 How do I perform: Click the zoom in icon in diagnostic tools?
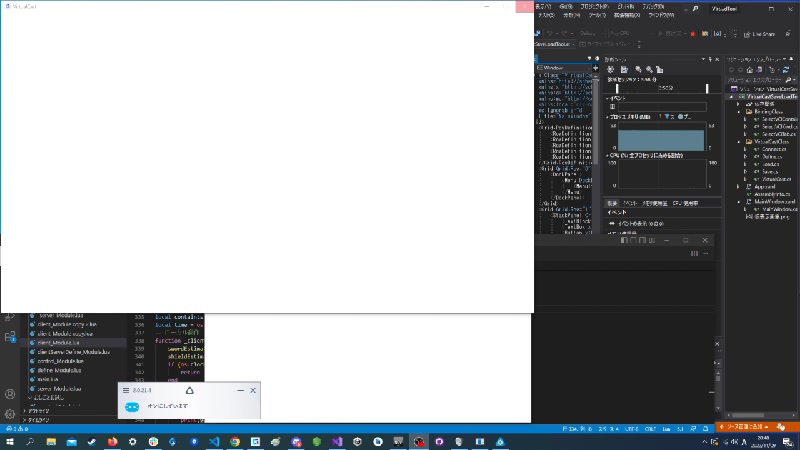[638, 69]
